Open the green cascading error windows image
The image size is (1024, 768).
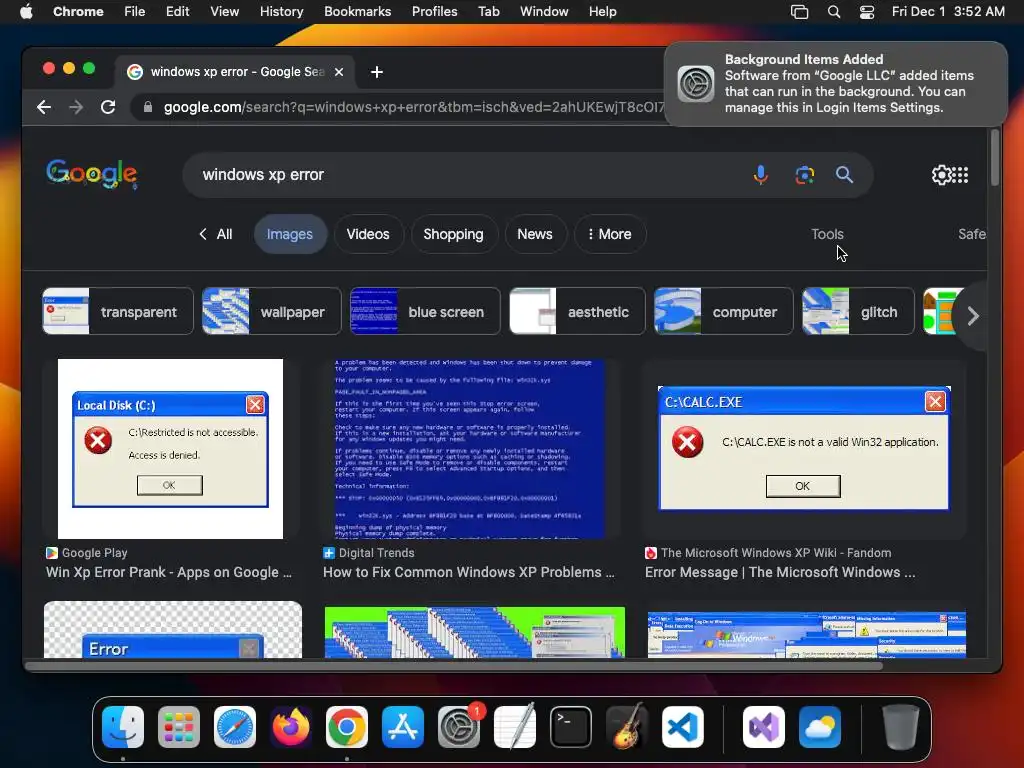click(x=474, y=632)
